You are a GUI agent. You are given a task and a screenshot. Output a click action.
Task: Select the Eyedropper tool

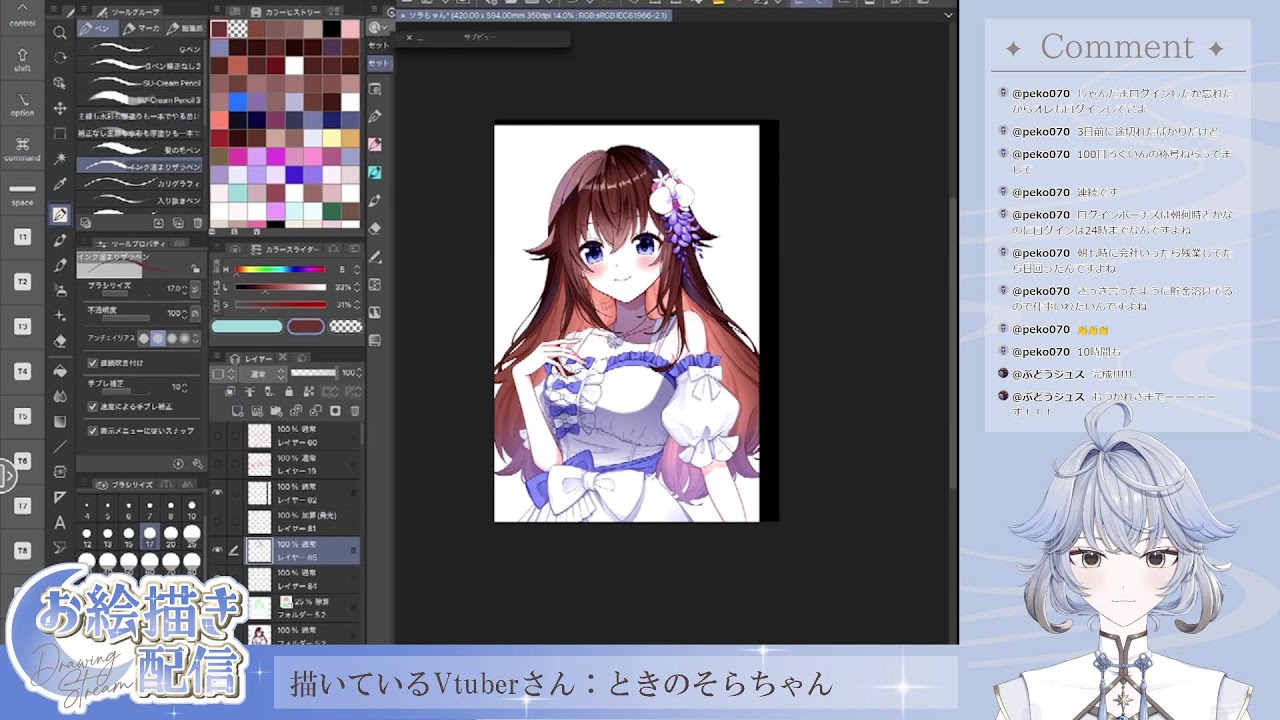[x=60, y=185]
